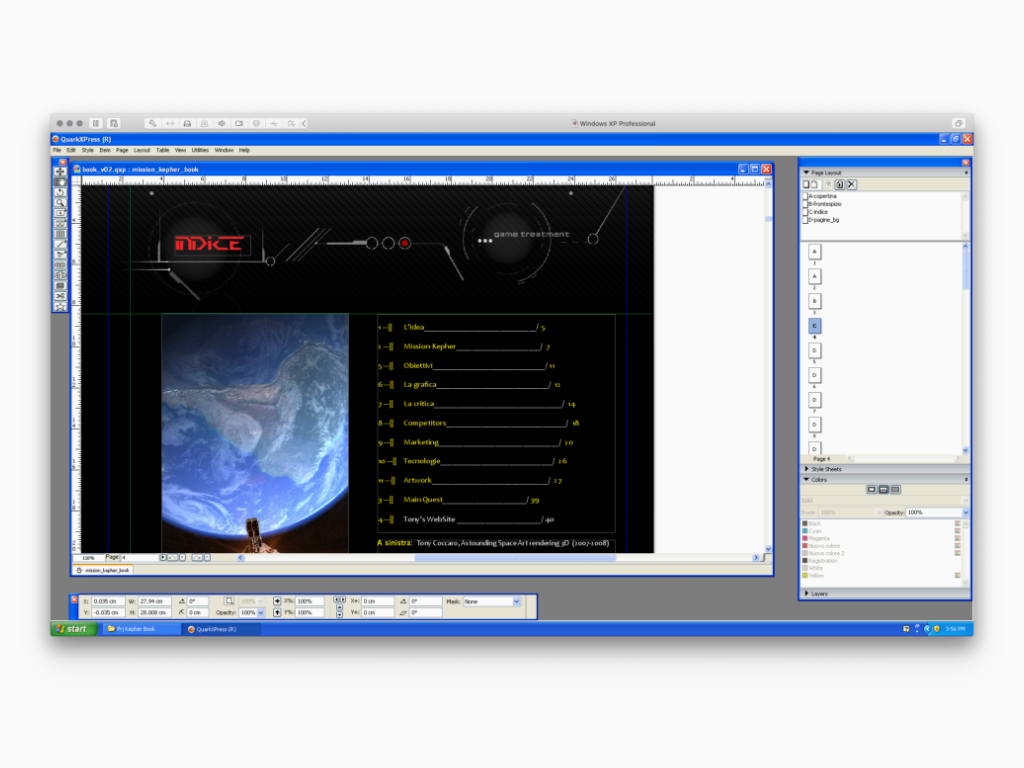
Task: Select the text color button in Colors
Action: tap(884, 490)
